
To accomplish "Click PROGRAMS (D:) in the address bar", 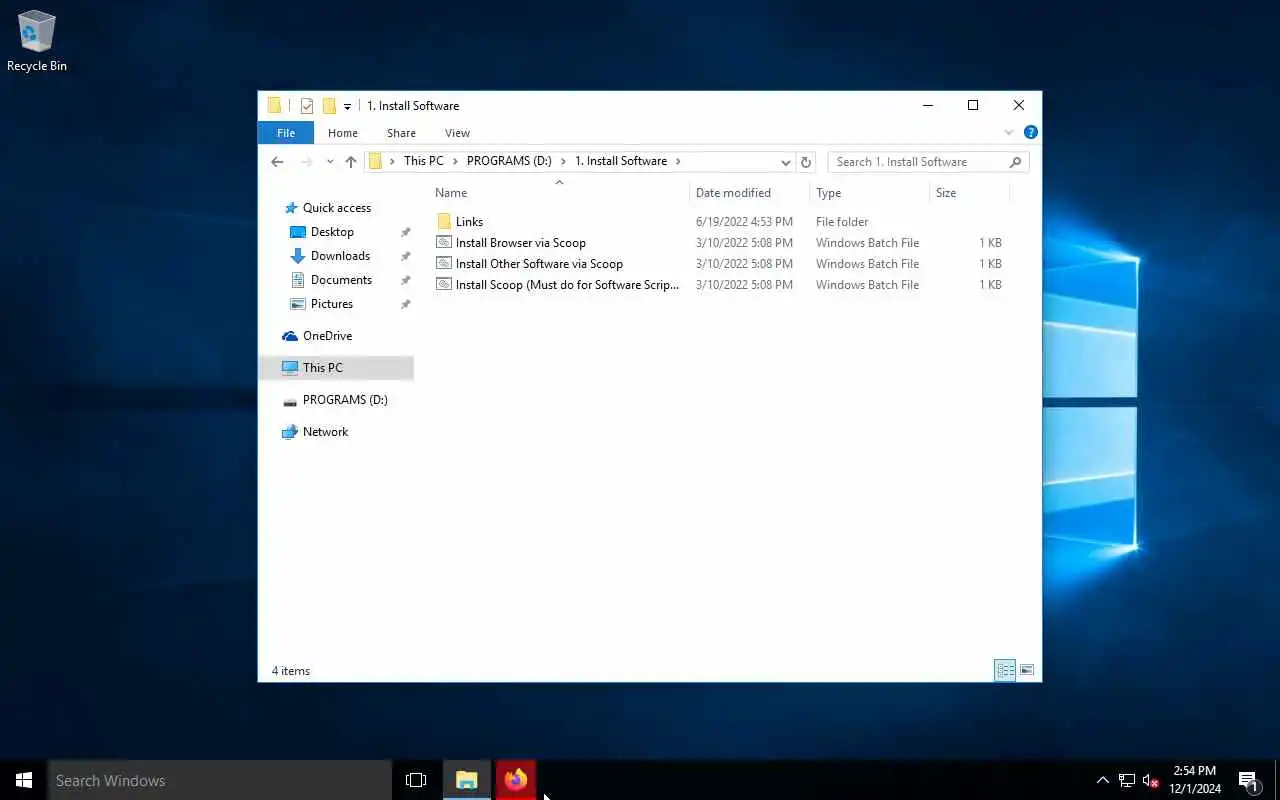I will (x=509, y=161).
